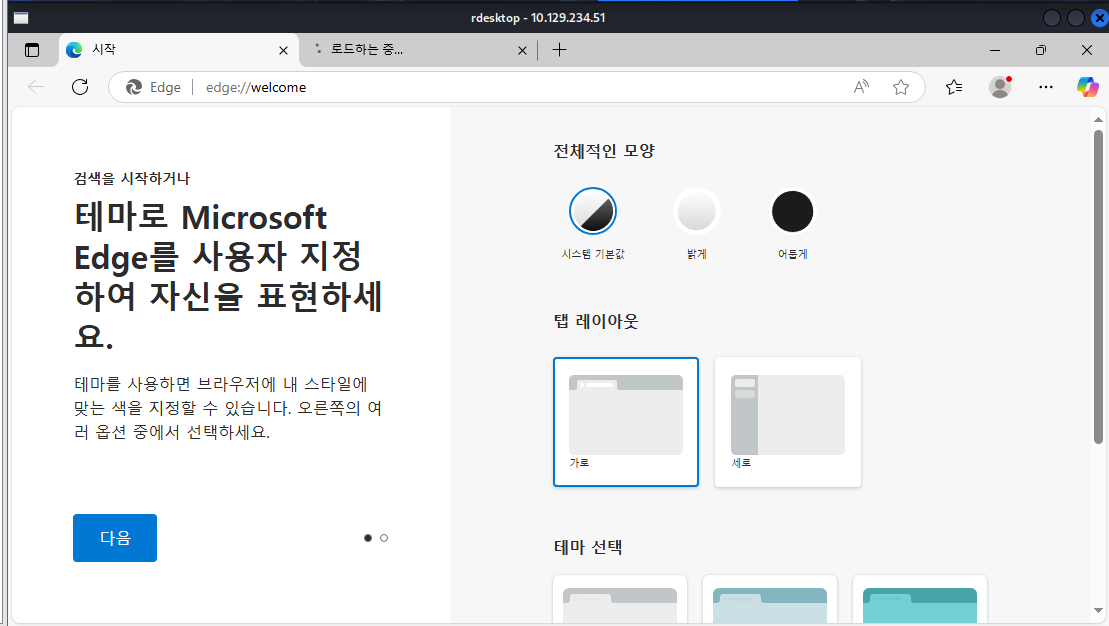Select the 밝게 light appearance option

[696, 211]
